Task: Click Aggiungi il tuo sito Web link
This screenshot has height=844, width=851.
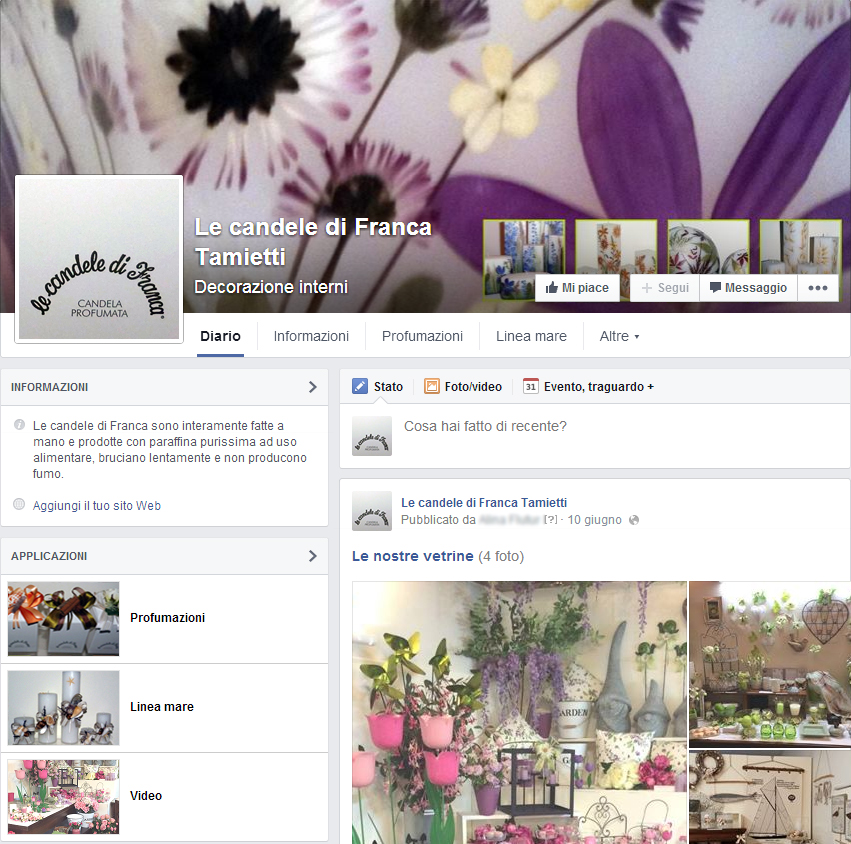Action: [x=97, y=505]
